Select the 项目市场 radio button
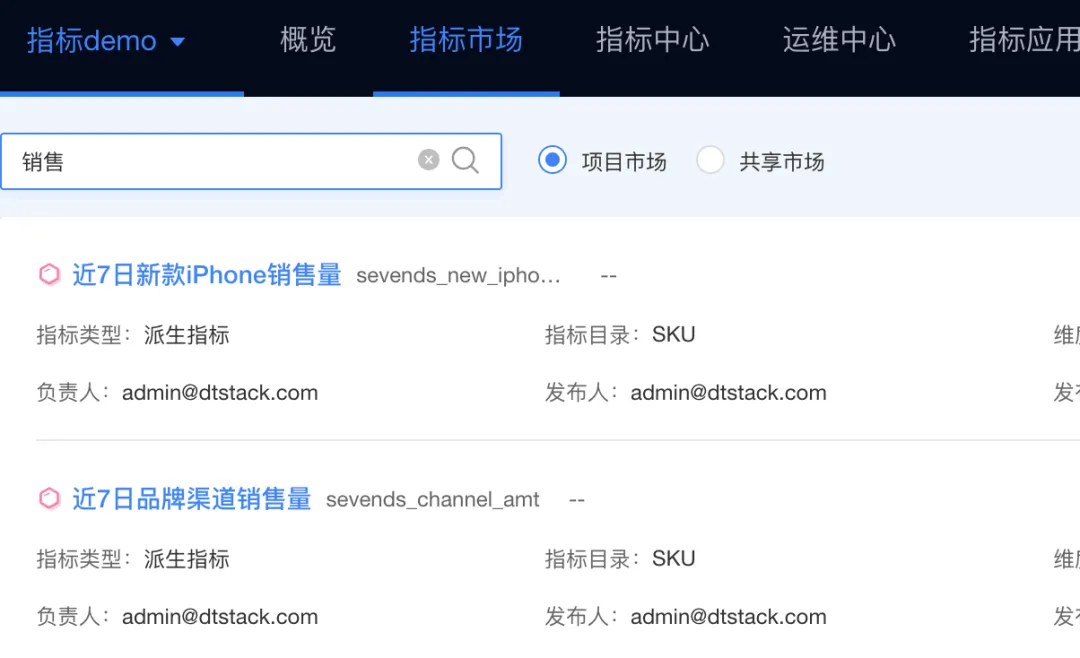 (552, 160)
